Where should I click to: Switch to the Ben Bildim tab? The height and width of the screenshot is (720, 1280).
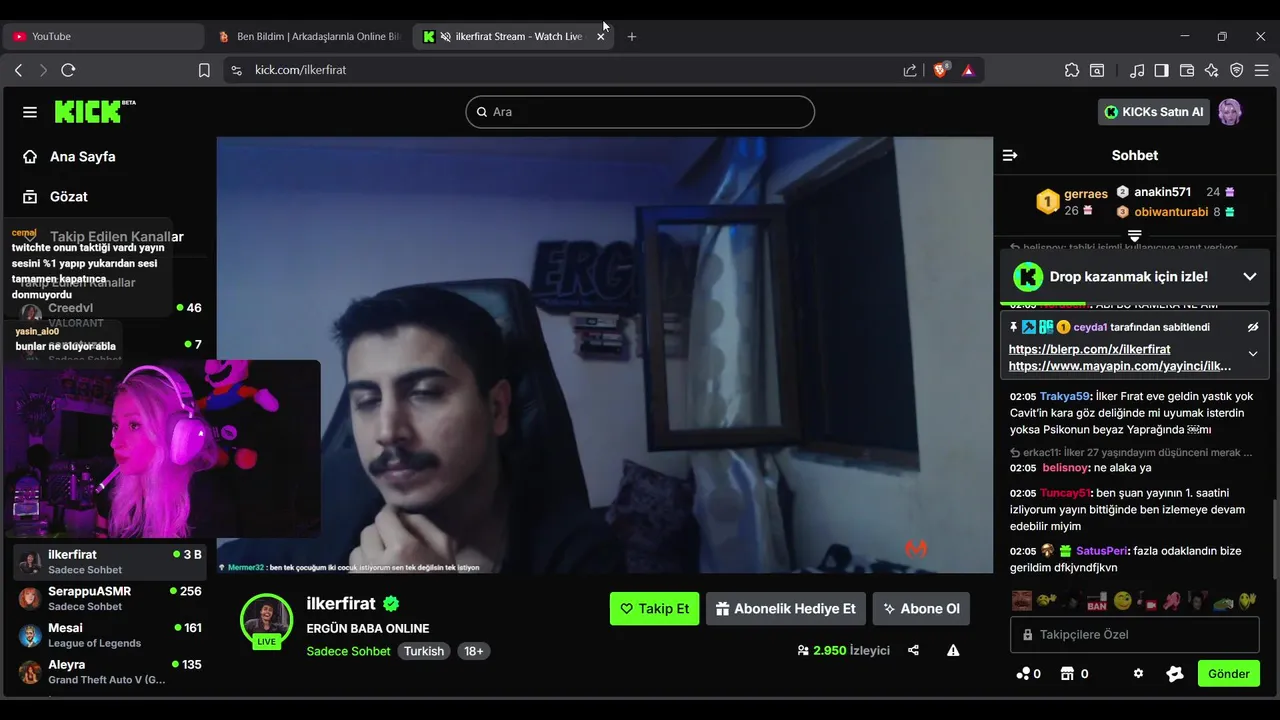(x=308, y=36)
